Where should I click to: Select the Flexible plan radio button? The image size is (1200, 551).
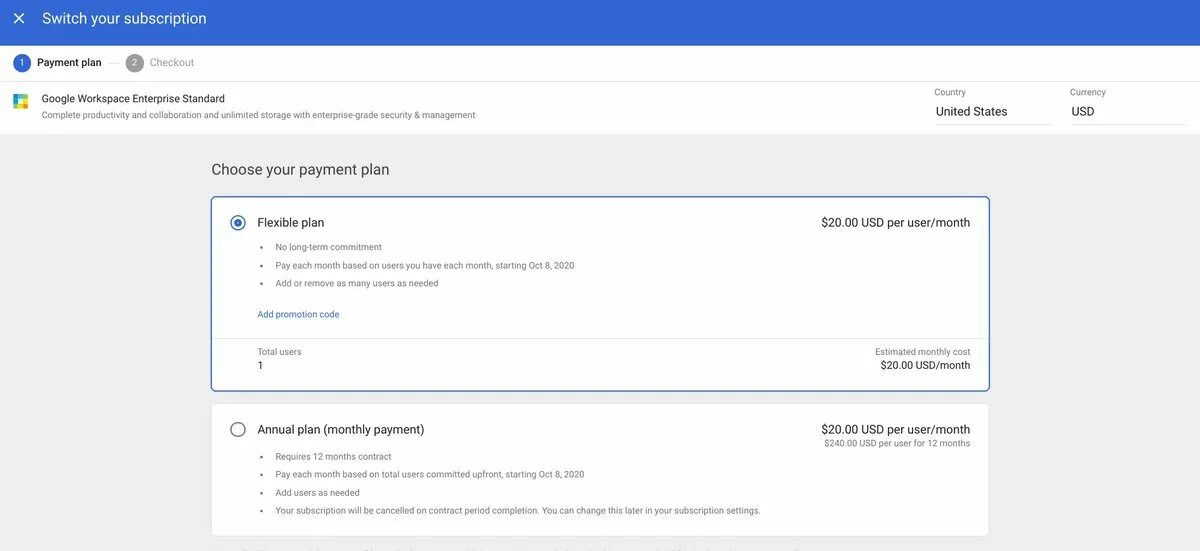coord(238,223)
